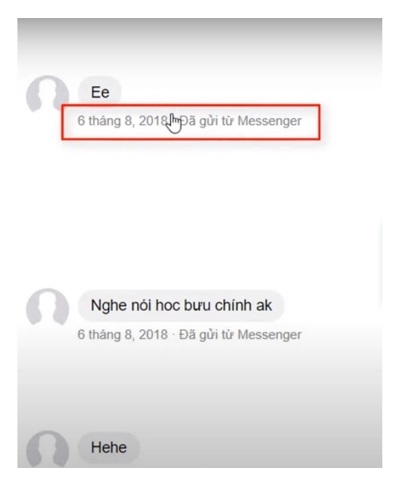The width and height of the screenshot is (404, 482).
Task: Click the word "tháng" in the second timestamp
Action: (x=105, y=335)
